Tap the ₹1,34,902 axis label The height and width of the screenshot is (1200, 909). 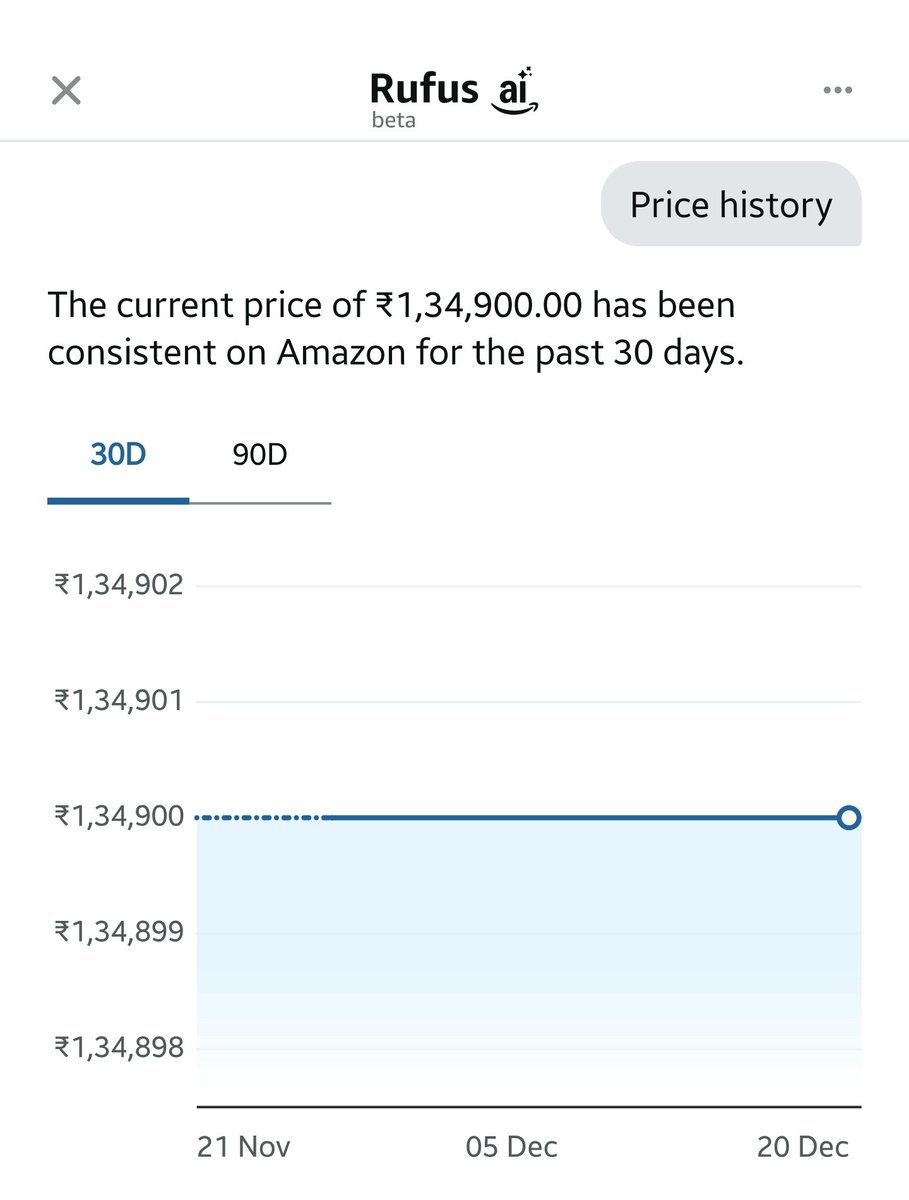[x=120, y=584]
